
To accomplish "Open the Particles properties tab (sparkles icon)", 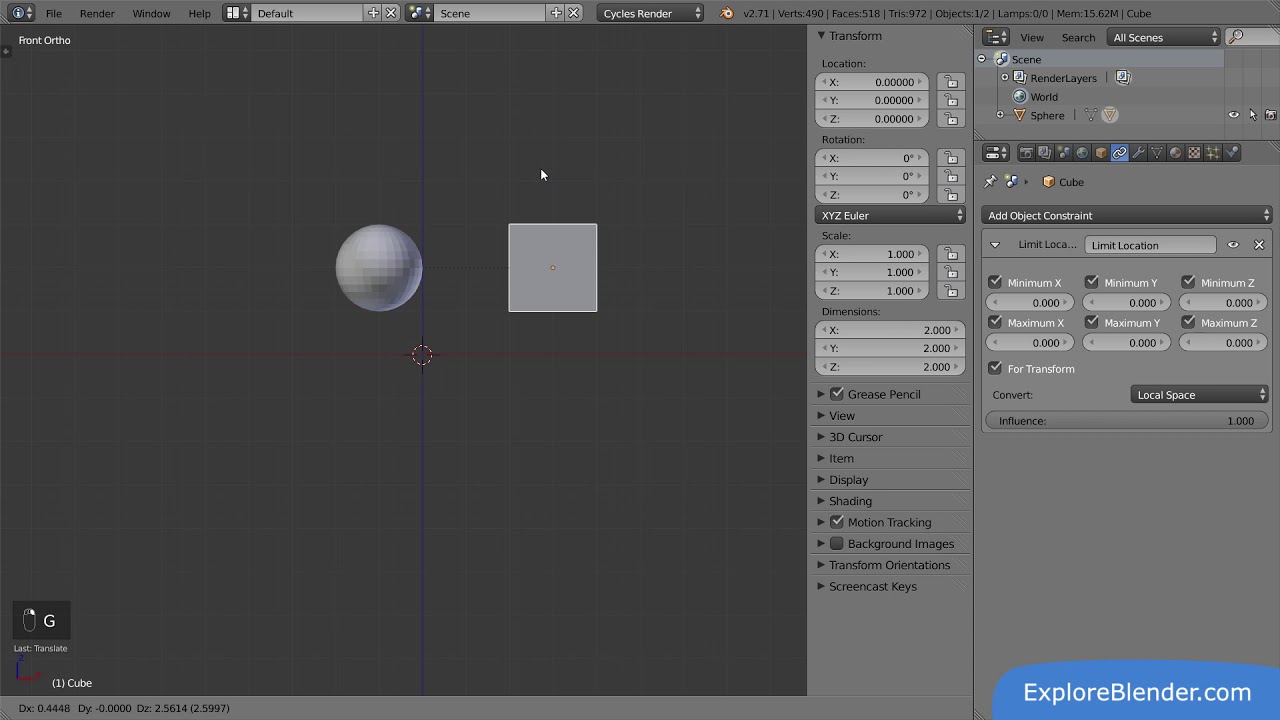I will [x=1213, y=153].
